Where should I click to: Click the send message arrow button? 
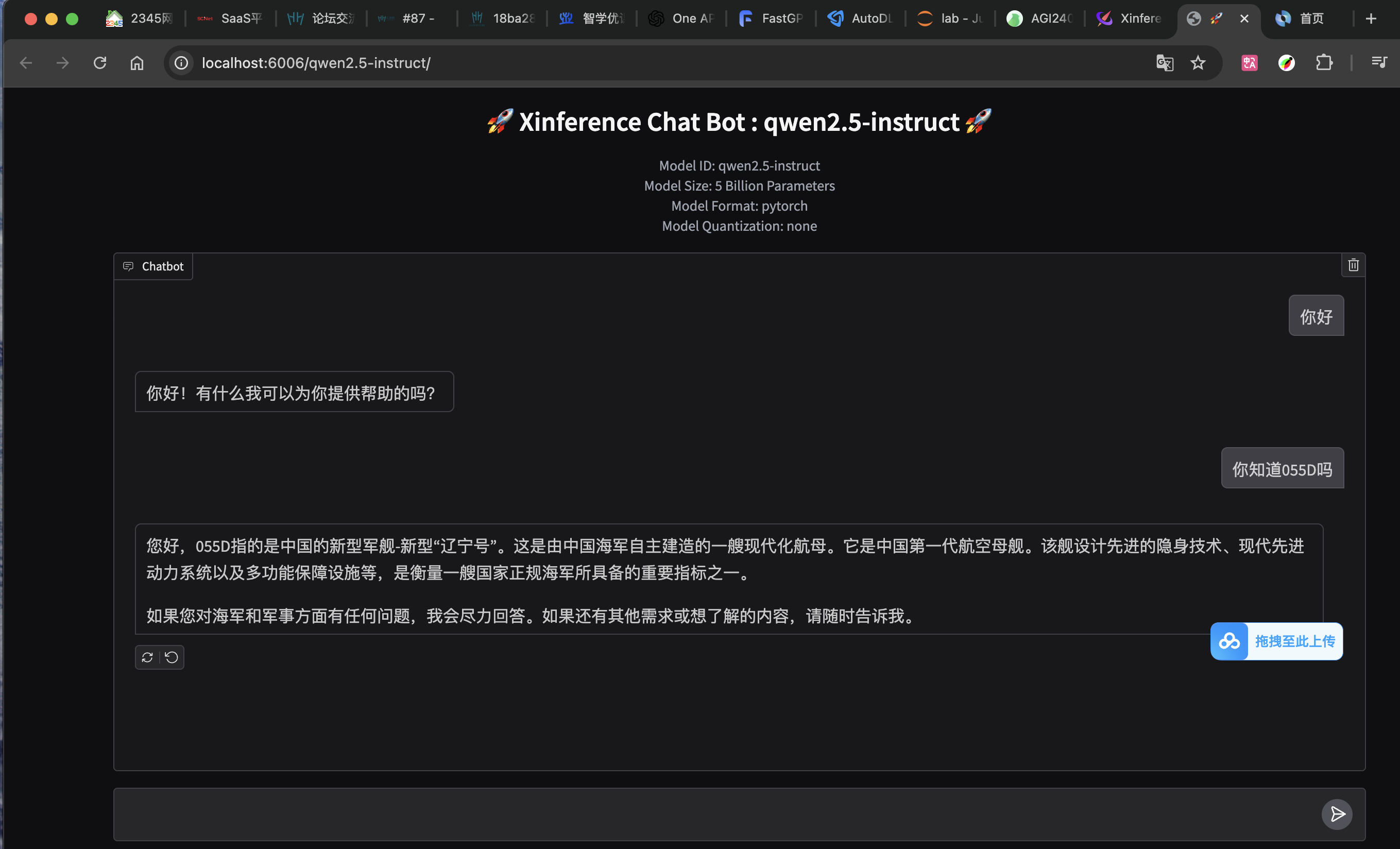point(1337,814)
